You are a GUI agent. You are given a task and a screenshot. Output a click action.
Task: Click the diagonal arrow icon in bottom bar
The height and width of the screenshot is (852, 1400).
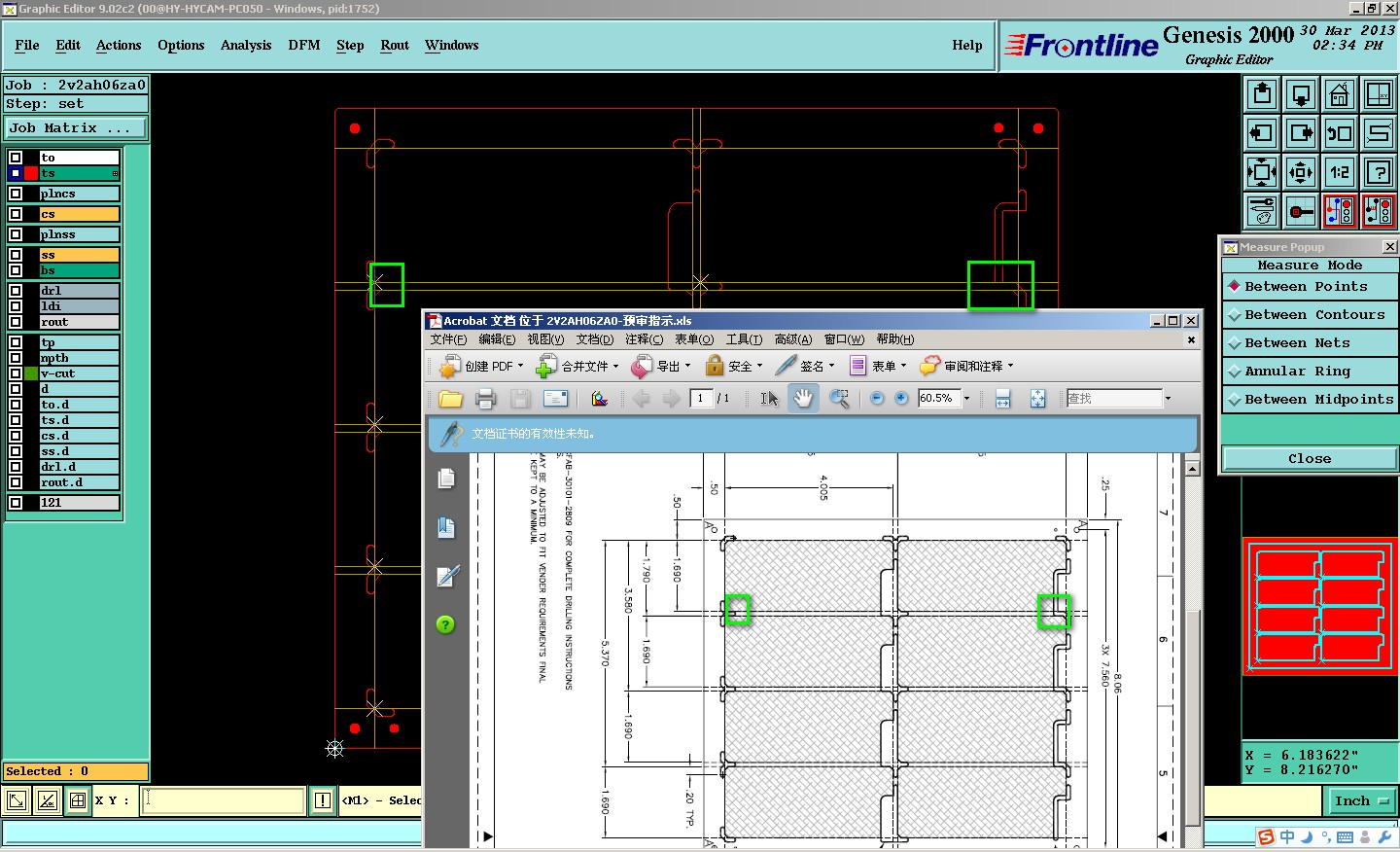tap(17, 800)
